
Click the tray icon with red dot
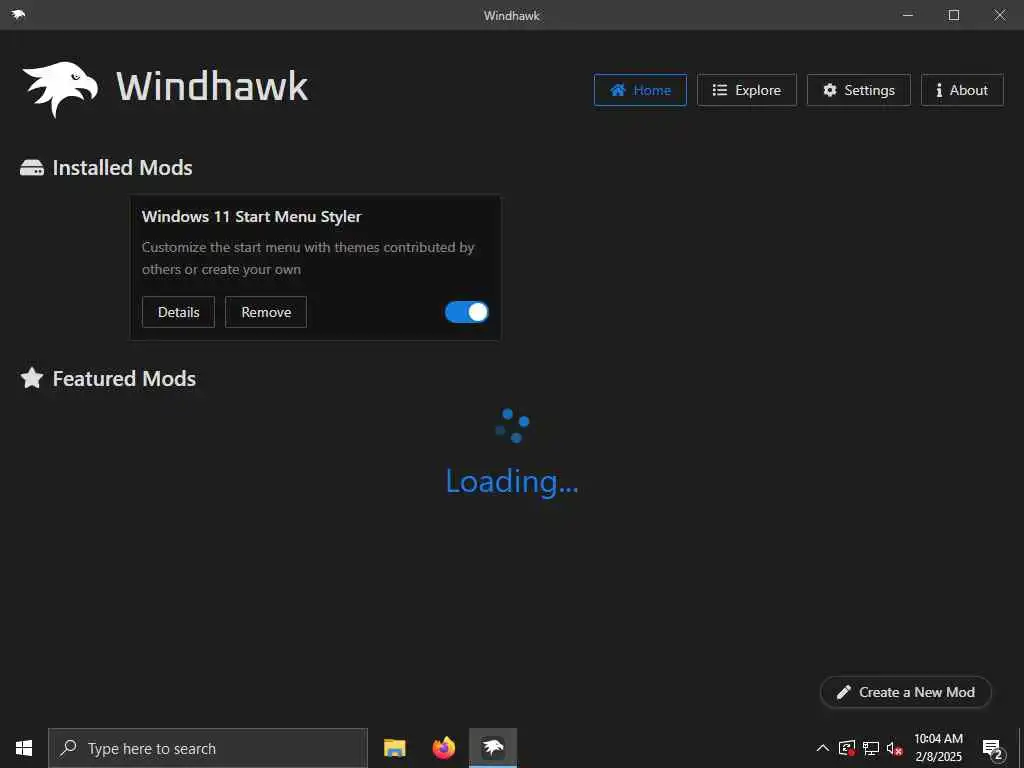847,748
